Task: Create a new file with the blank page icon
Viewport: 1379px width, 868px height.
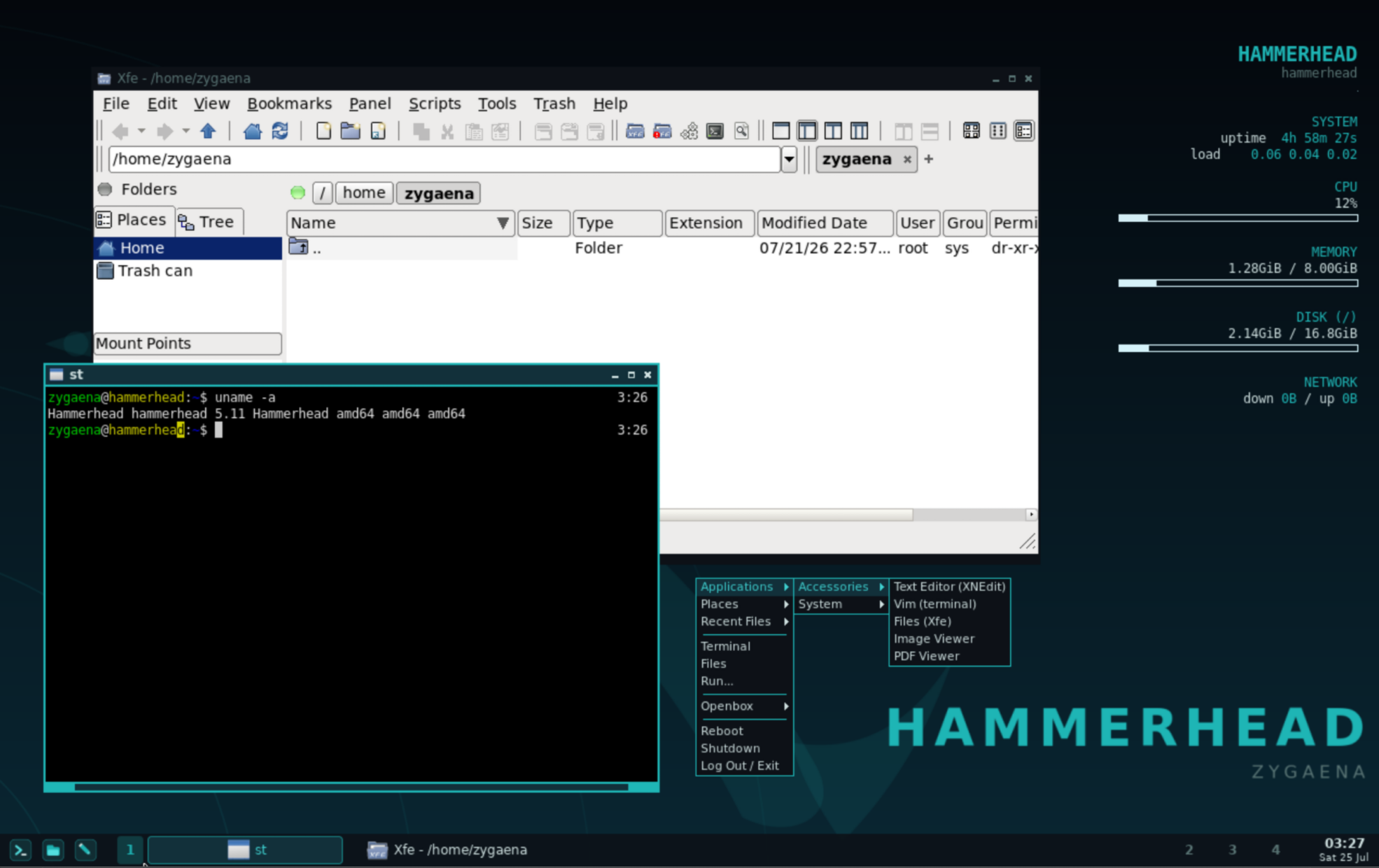Action: tap(323, 131)
